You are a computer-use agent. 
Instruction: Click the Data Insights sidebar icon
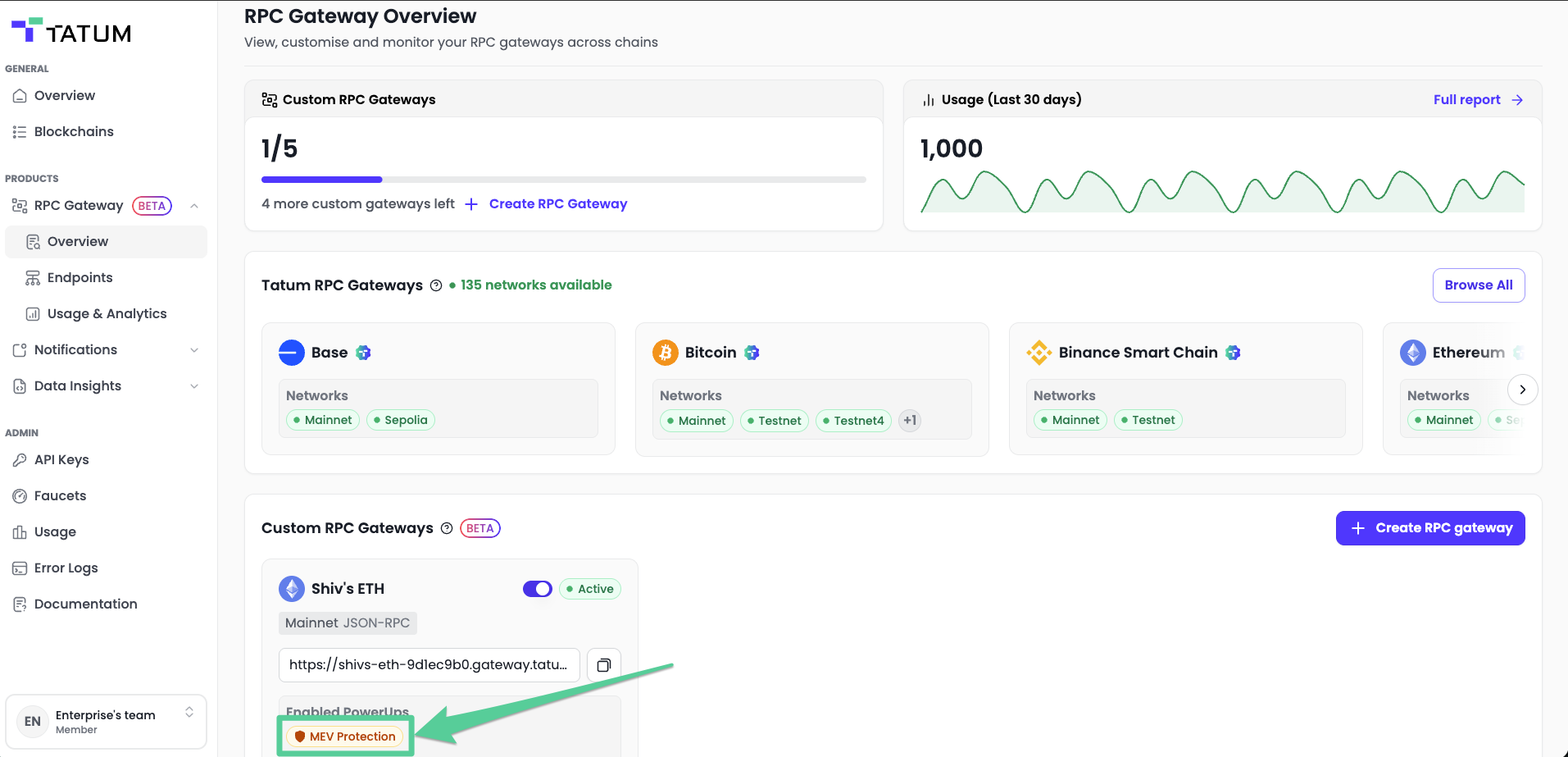point(20,386)
